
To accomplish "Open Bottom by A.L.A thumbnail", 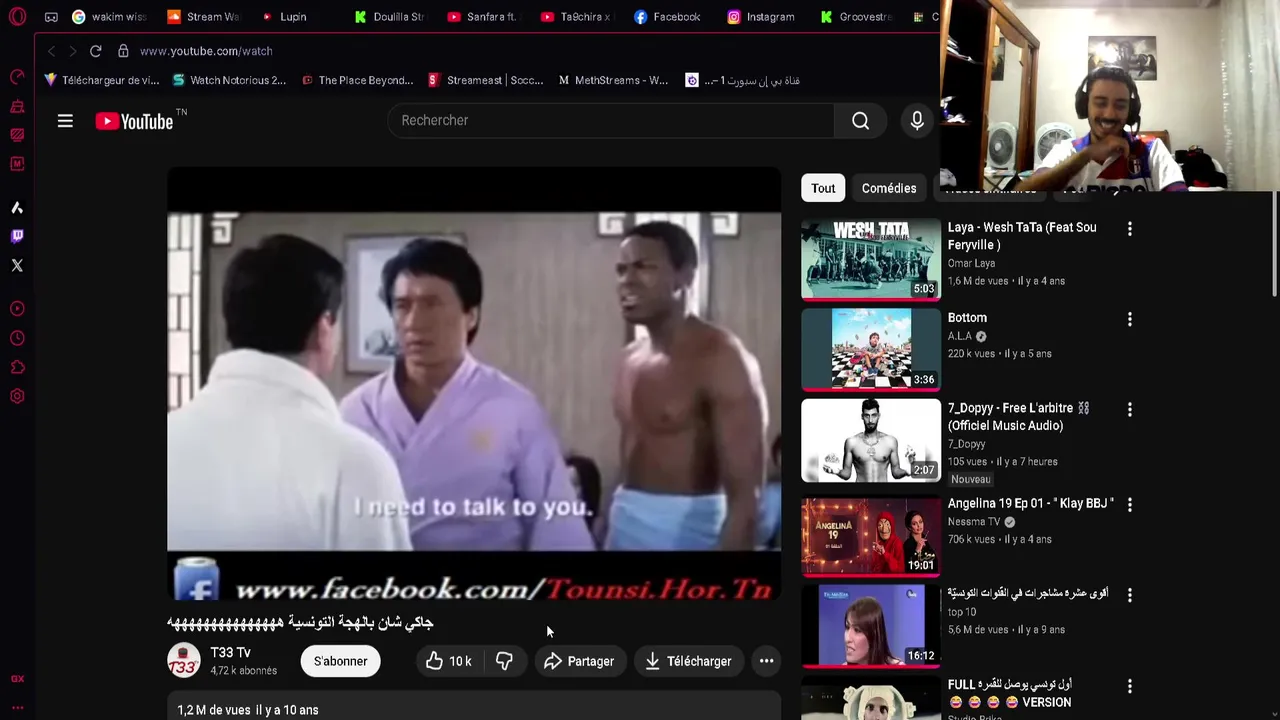I will click(x=871, y=350).
